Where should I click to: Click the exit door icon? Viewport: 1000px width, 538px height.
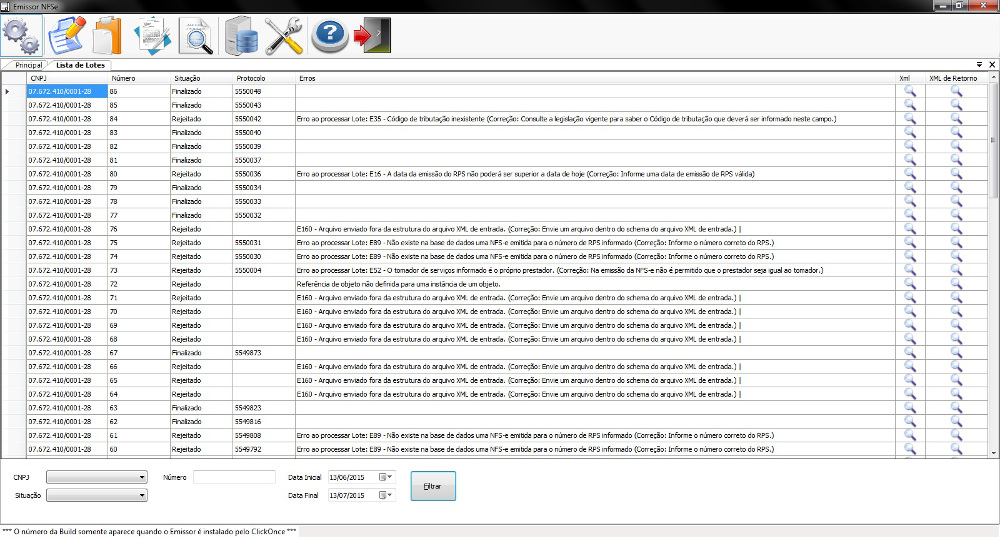coord(372,35)
